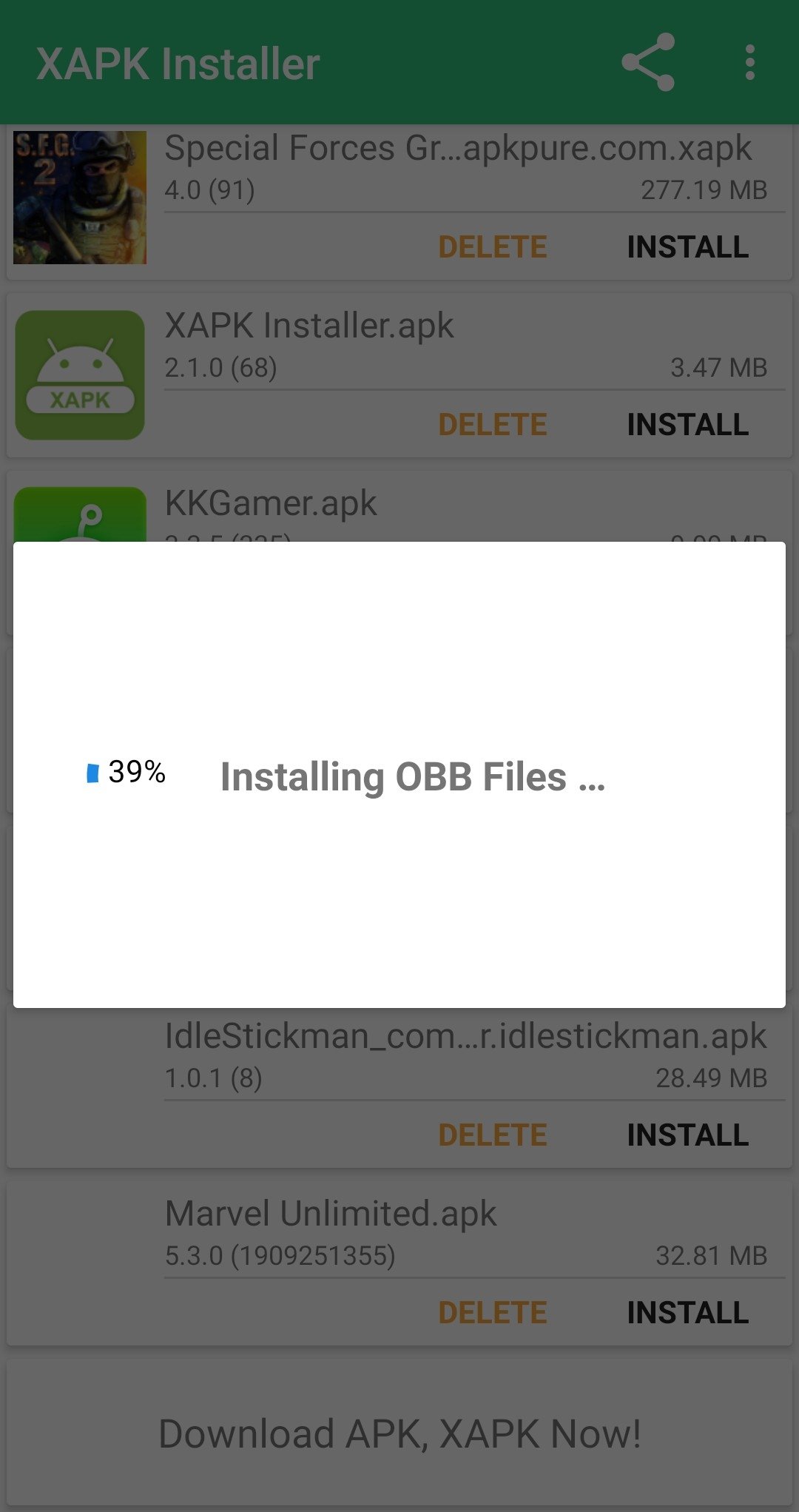Image resolution: width=799 pixels, height=1512 pixels.
Task: Delete the IdleStickman apk
Action: 493,1135
